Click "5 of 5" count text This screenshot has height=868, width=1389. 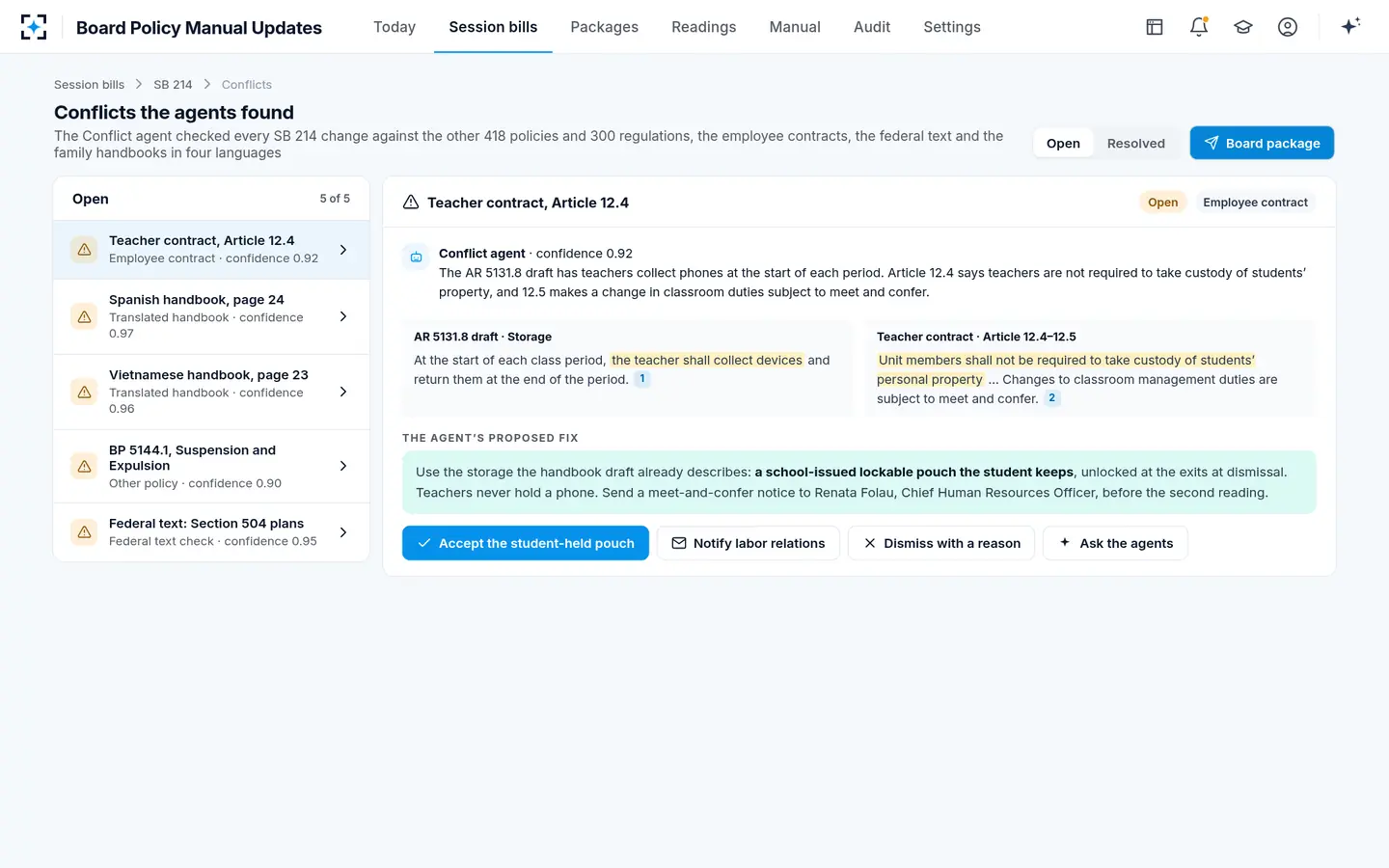click(335, 199)
